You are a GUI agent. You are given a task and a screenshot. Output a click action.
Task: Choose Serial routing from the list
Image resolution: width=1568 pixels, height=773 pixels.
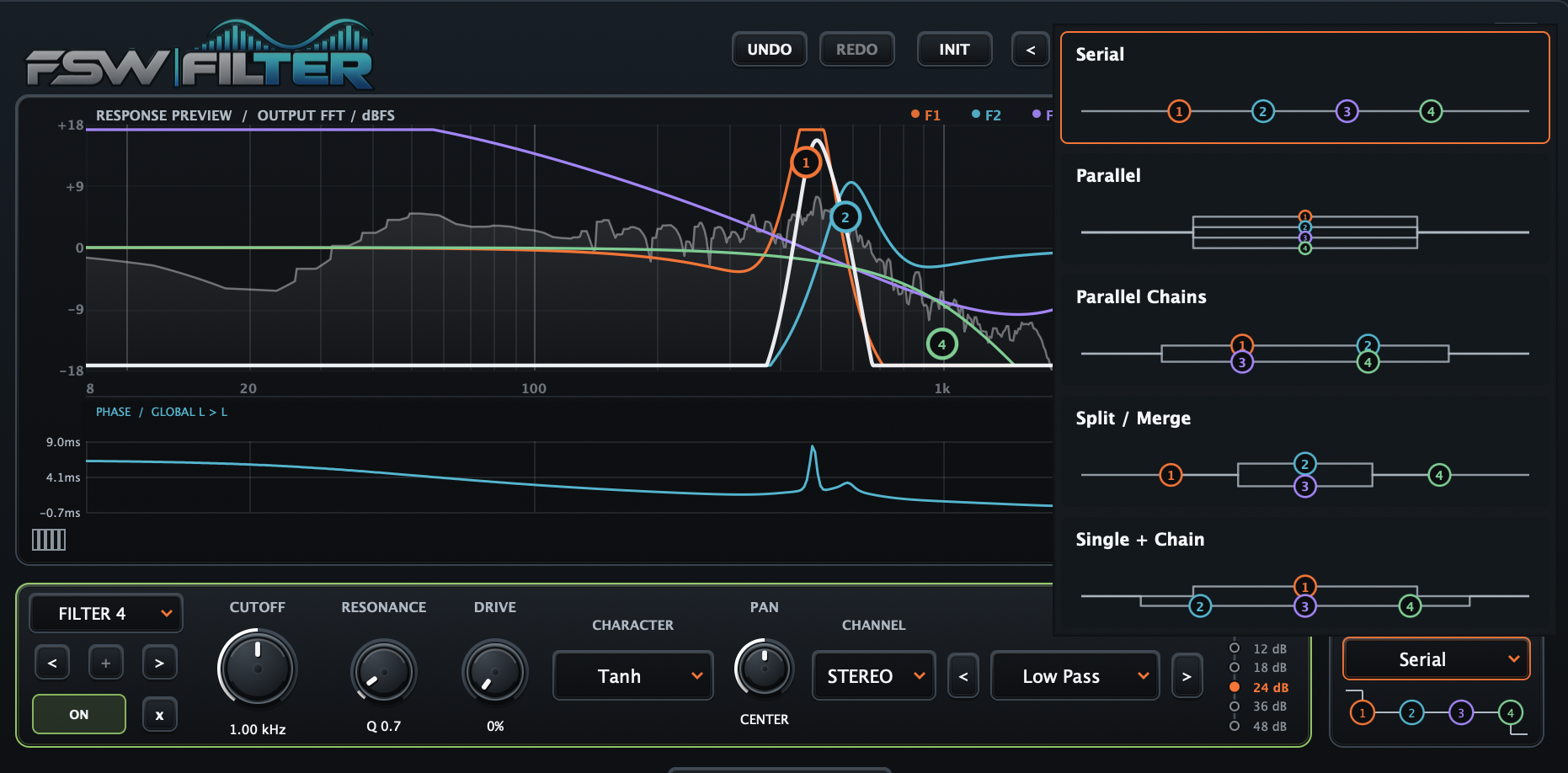pos(1305,88)
